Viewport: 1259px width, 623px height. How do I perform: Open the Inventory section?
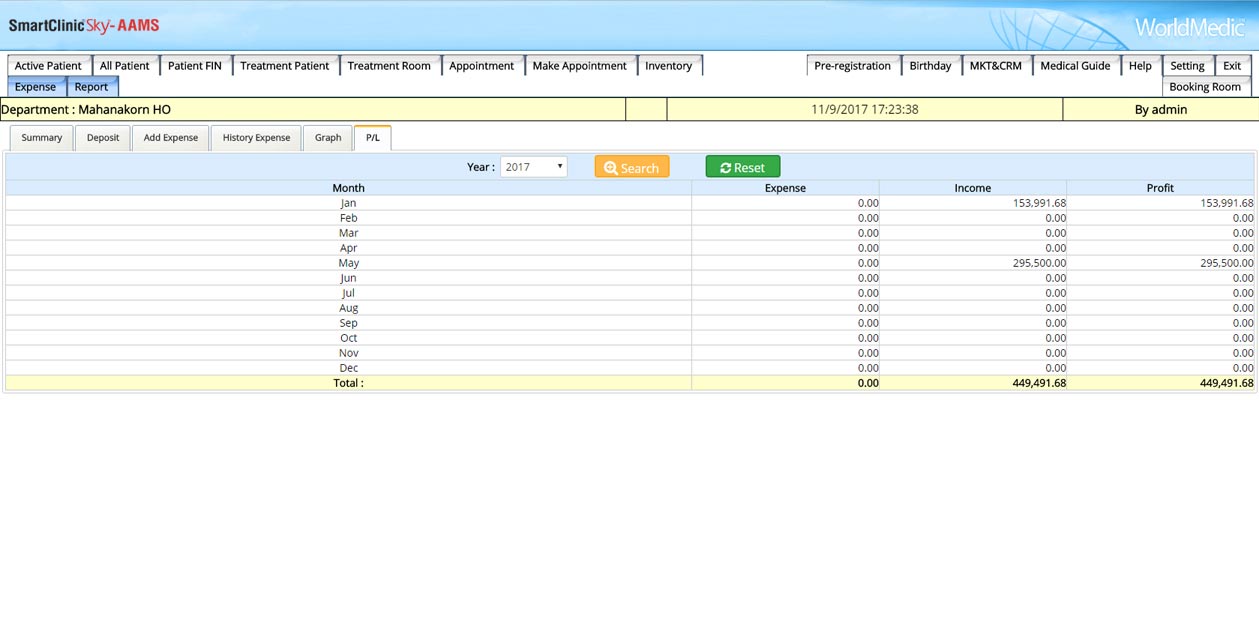pos(668,66)
